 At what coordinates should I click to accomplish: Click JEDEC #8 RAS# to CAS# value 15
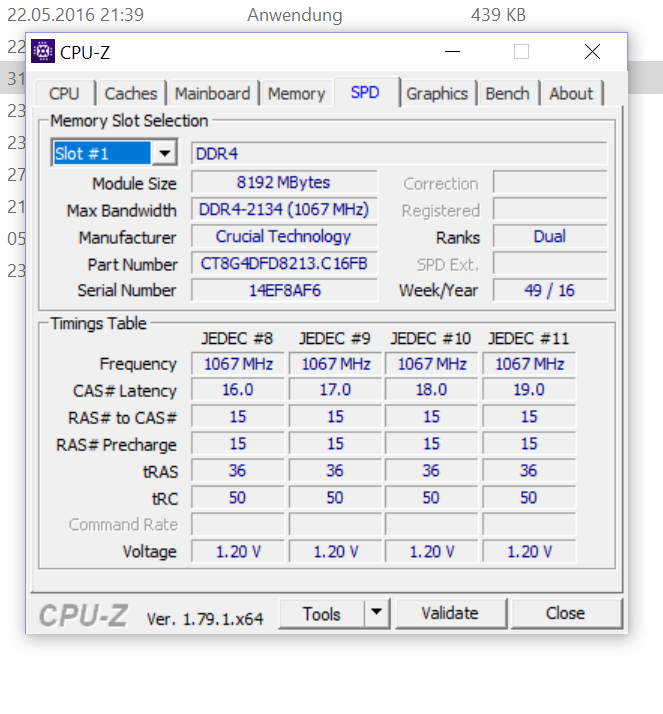click(238, 417)
